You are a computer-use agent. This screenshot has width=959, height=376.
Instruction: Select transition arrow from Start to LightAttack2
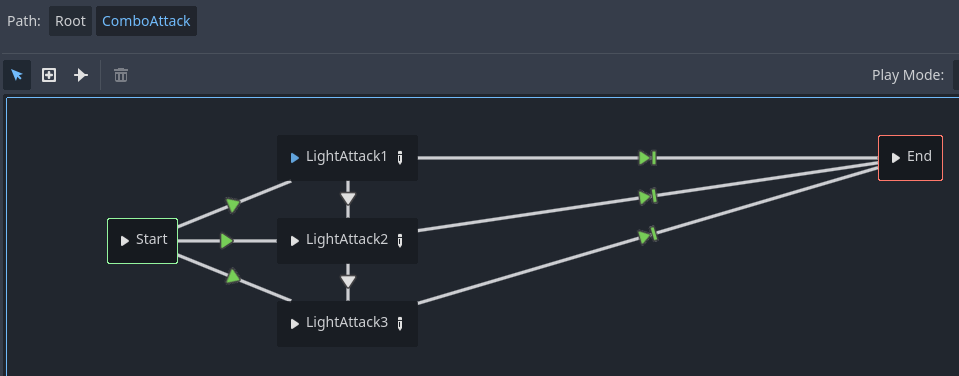(226, 241)
